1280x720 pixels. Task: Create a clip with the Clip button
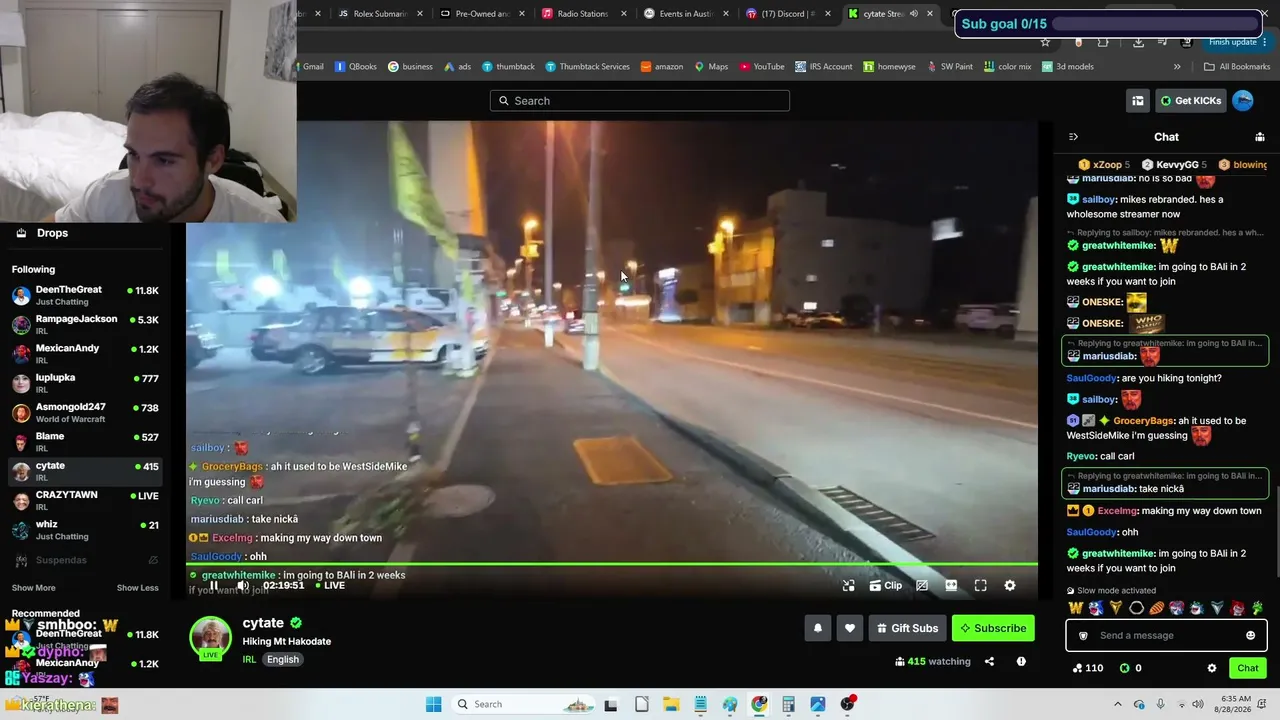[x=886, y=586]
